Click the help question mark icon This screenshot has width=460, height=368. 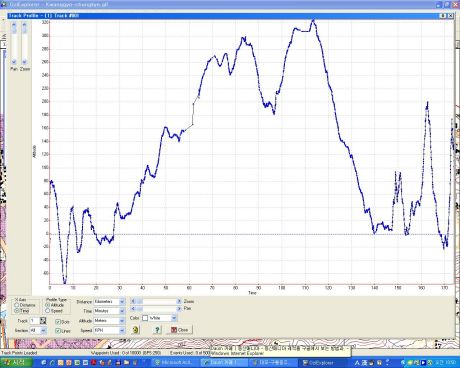(x=157, y=330)
